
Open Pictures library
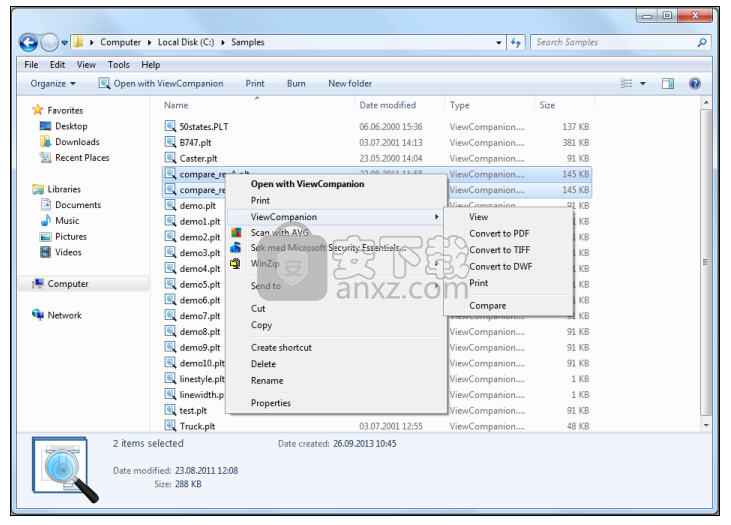click(71, 237)
